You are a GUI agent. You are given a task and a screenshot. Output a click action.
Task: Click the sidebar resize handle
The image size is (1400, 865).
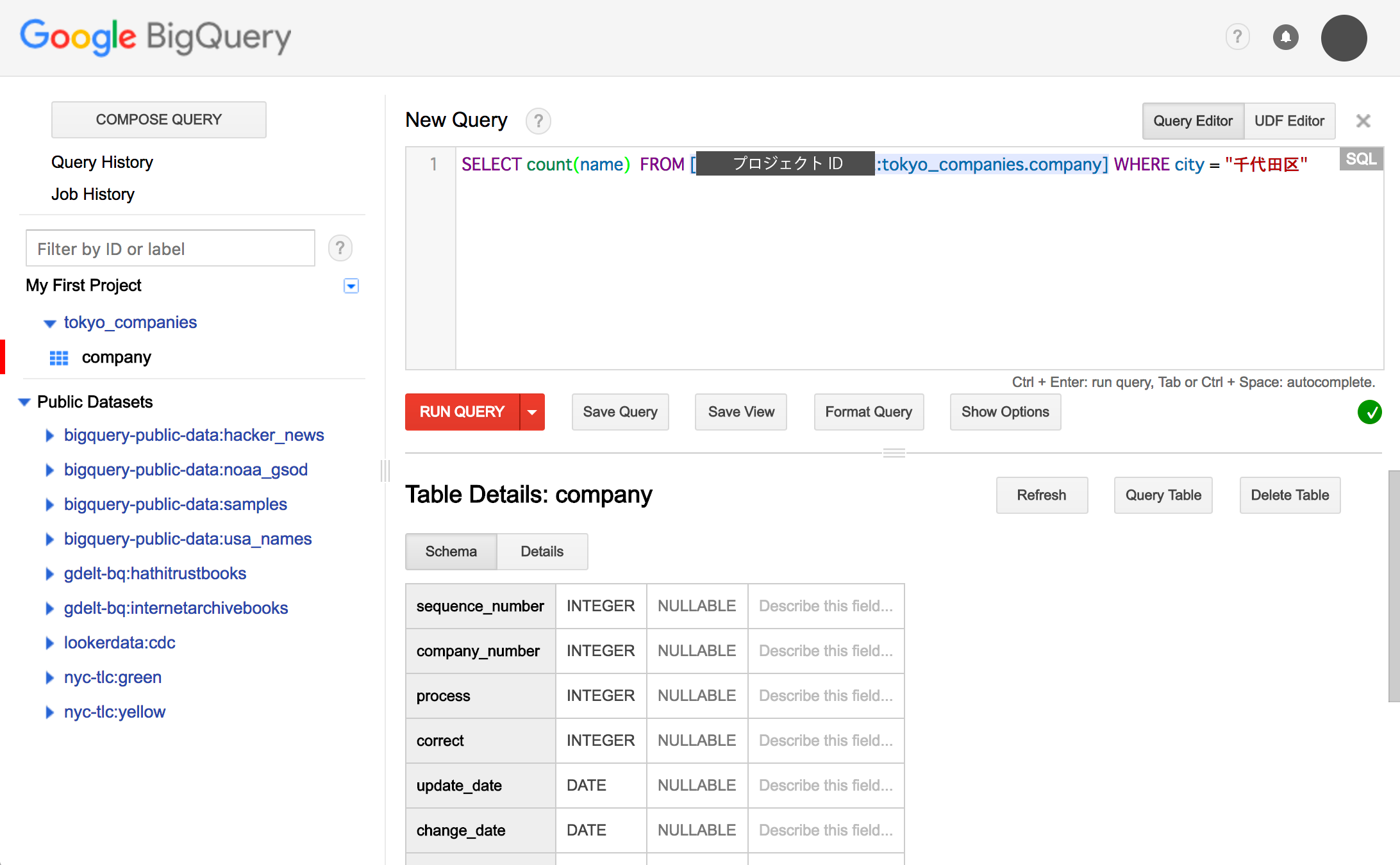coord(385,470)
